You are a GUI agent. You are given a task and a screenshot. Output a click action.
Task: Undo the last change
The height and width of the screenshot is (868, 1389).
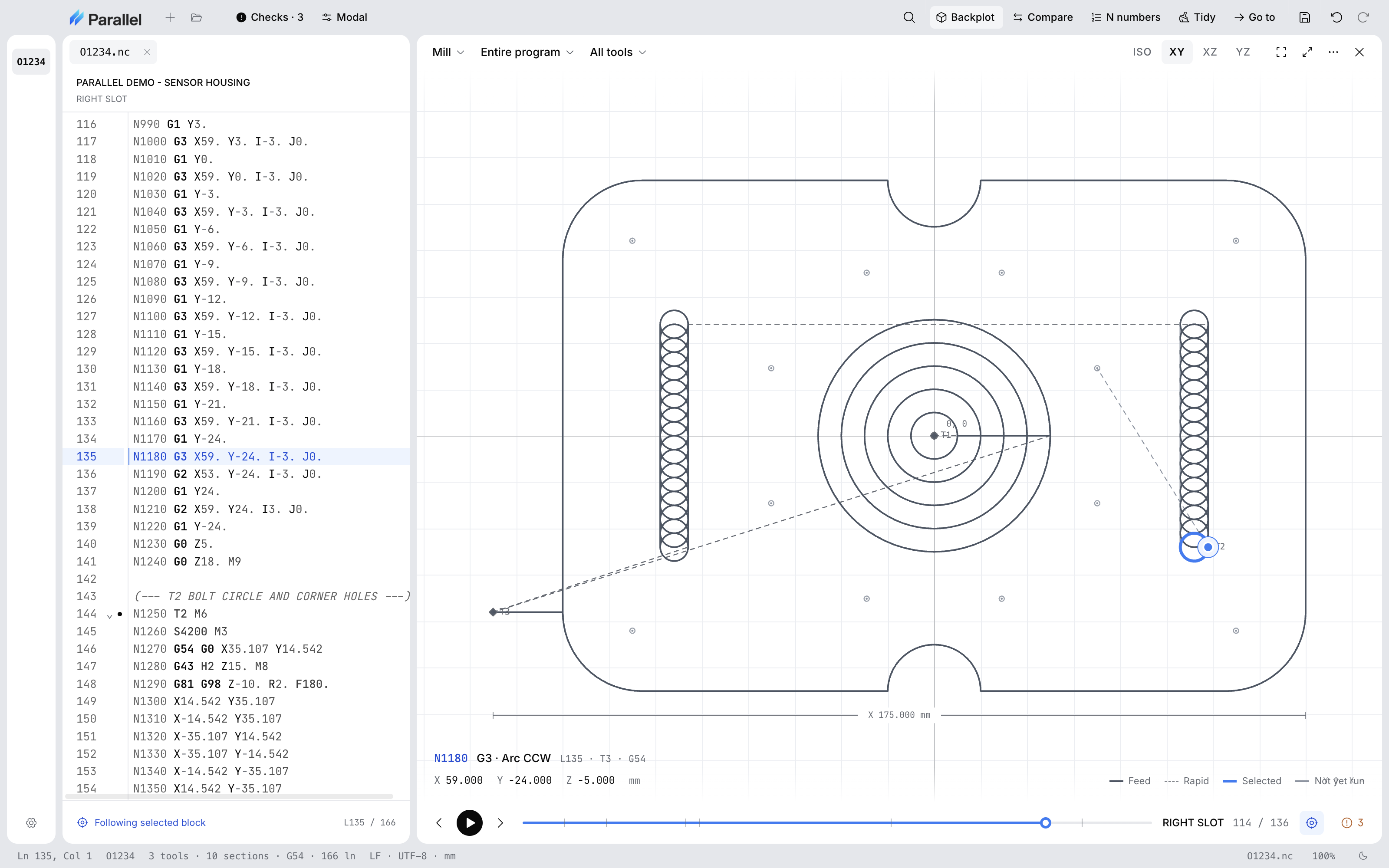click(1336, 18)
